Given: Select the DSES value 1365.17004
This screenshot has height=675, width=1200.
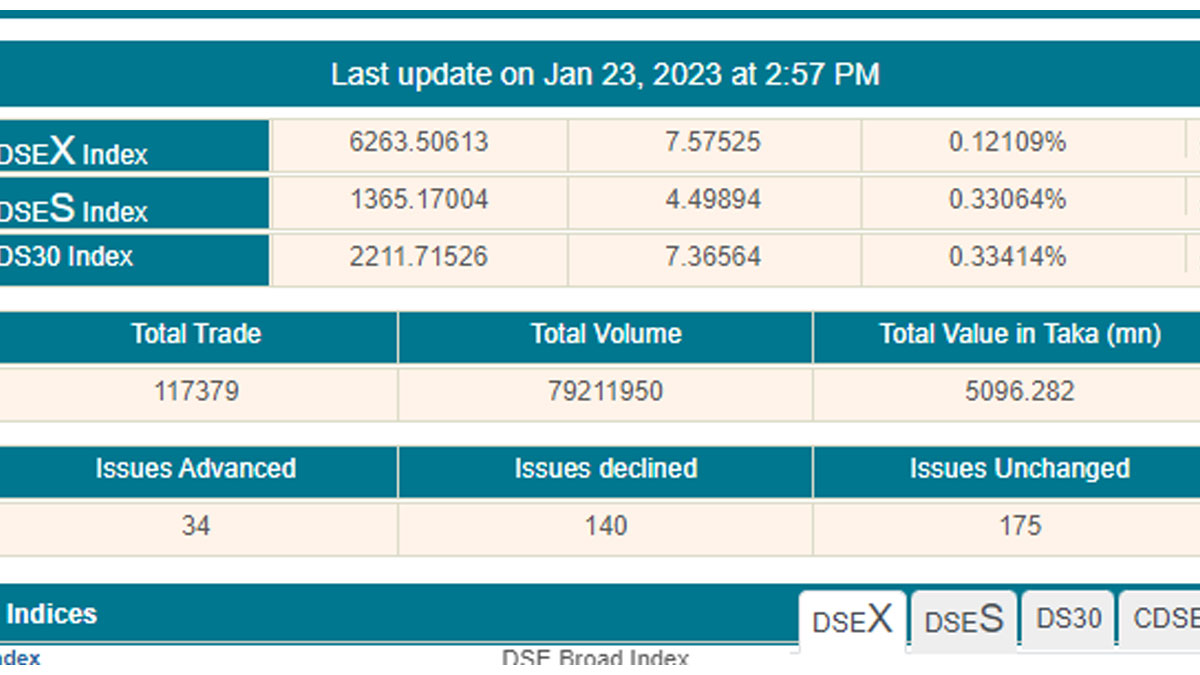Looking at the screenshot, I should point(418,200).
